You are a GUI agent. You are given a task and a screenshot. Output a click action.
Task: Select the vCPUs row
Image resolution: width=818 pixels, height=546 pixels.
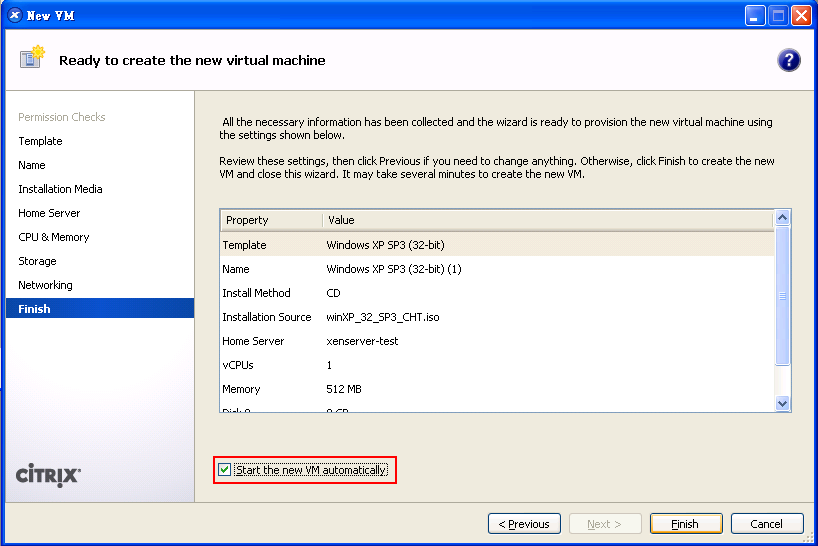[x=497, y=365]
